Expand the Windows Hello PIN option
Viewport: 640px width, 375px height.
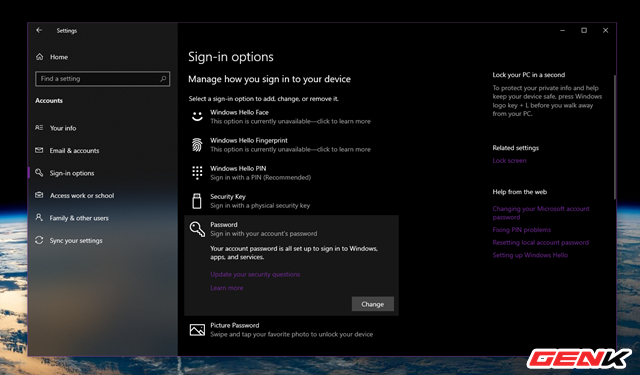click(291, 173)
